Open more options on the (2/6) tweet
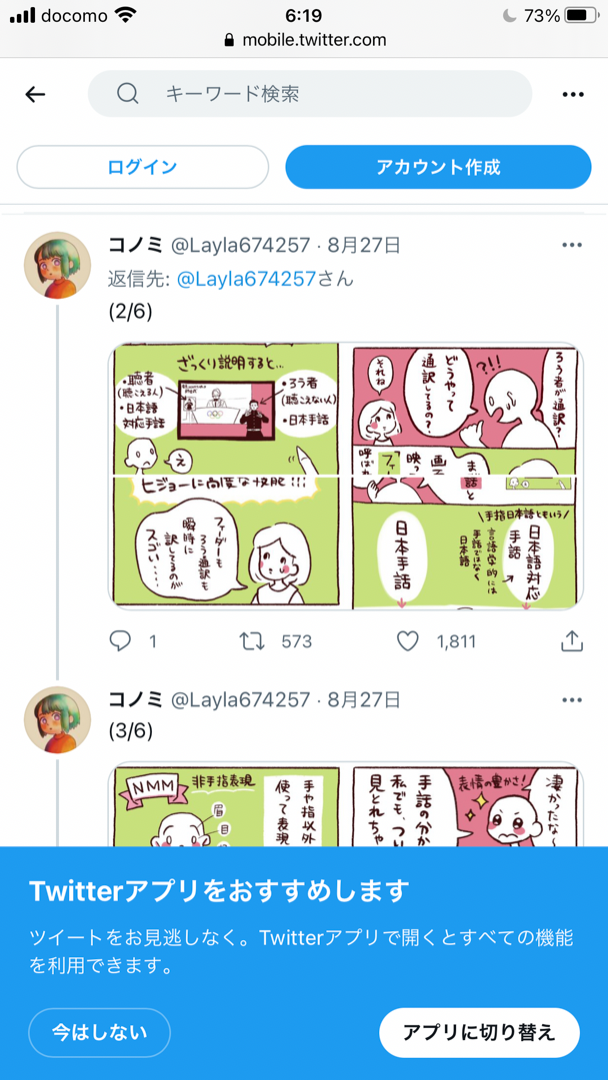The image size is (608, 1080). tap(572, 245)
